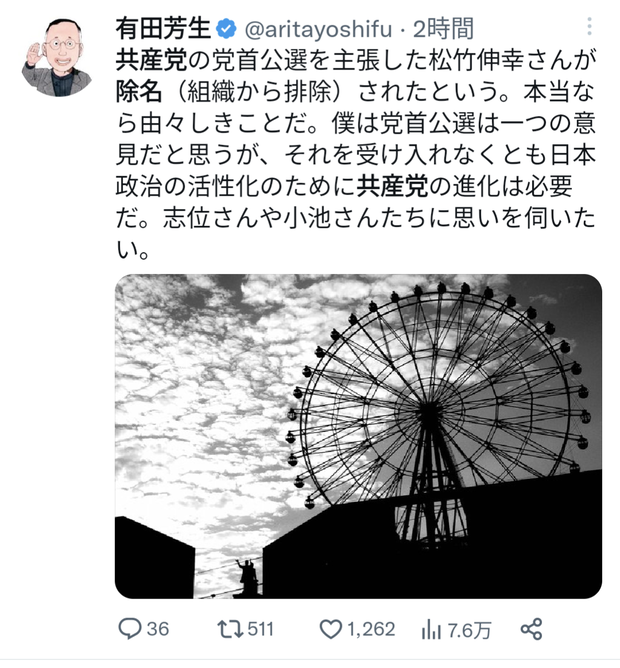This screenshot has height=668, width=620.
Task: Click the second bold 共産党 before の進化
Action: point(392,186)
